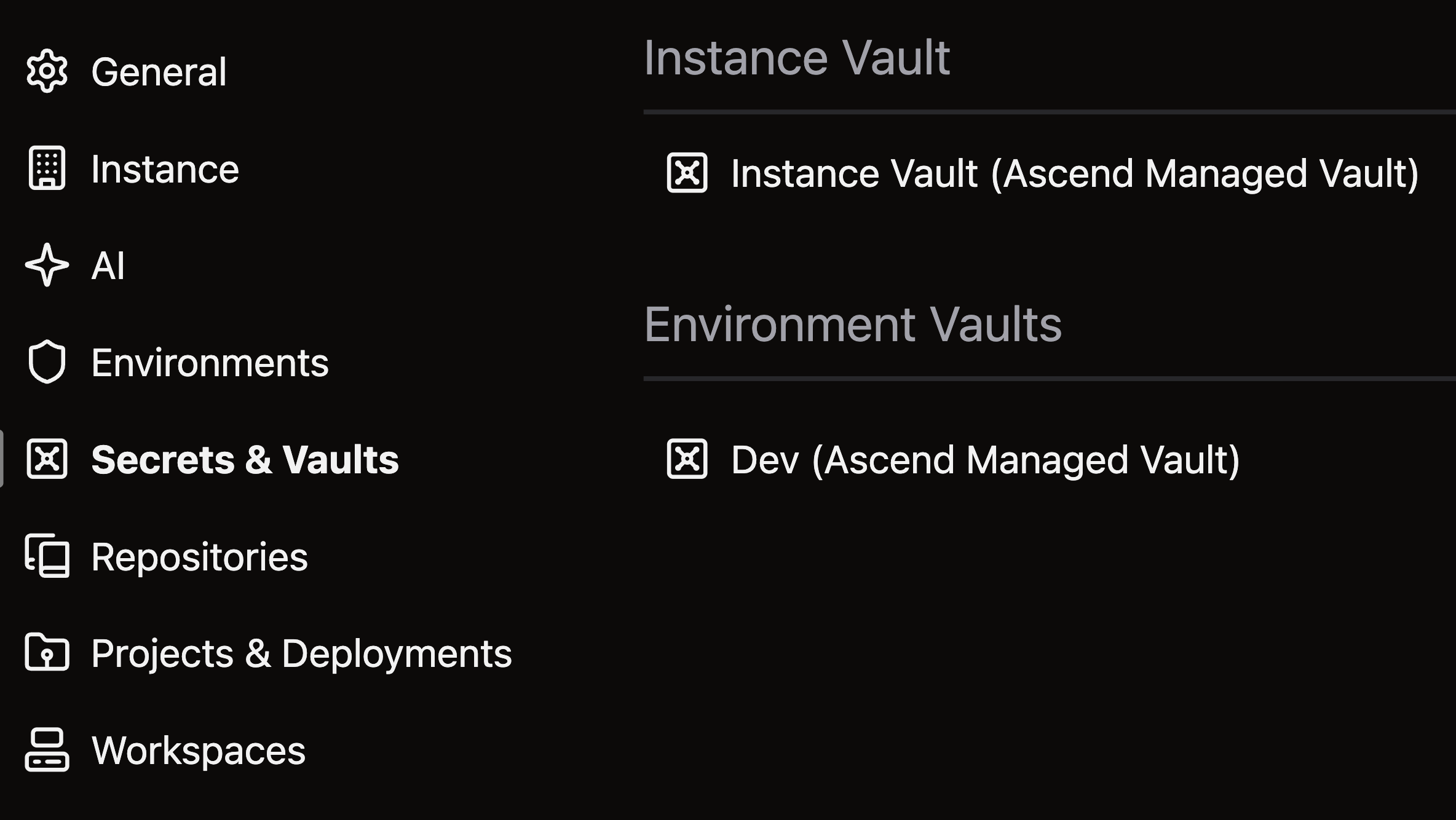The image size is (1456, 820).
Task: Click the Repositories book icon
Action: click(47, 556)
